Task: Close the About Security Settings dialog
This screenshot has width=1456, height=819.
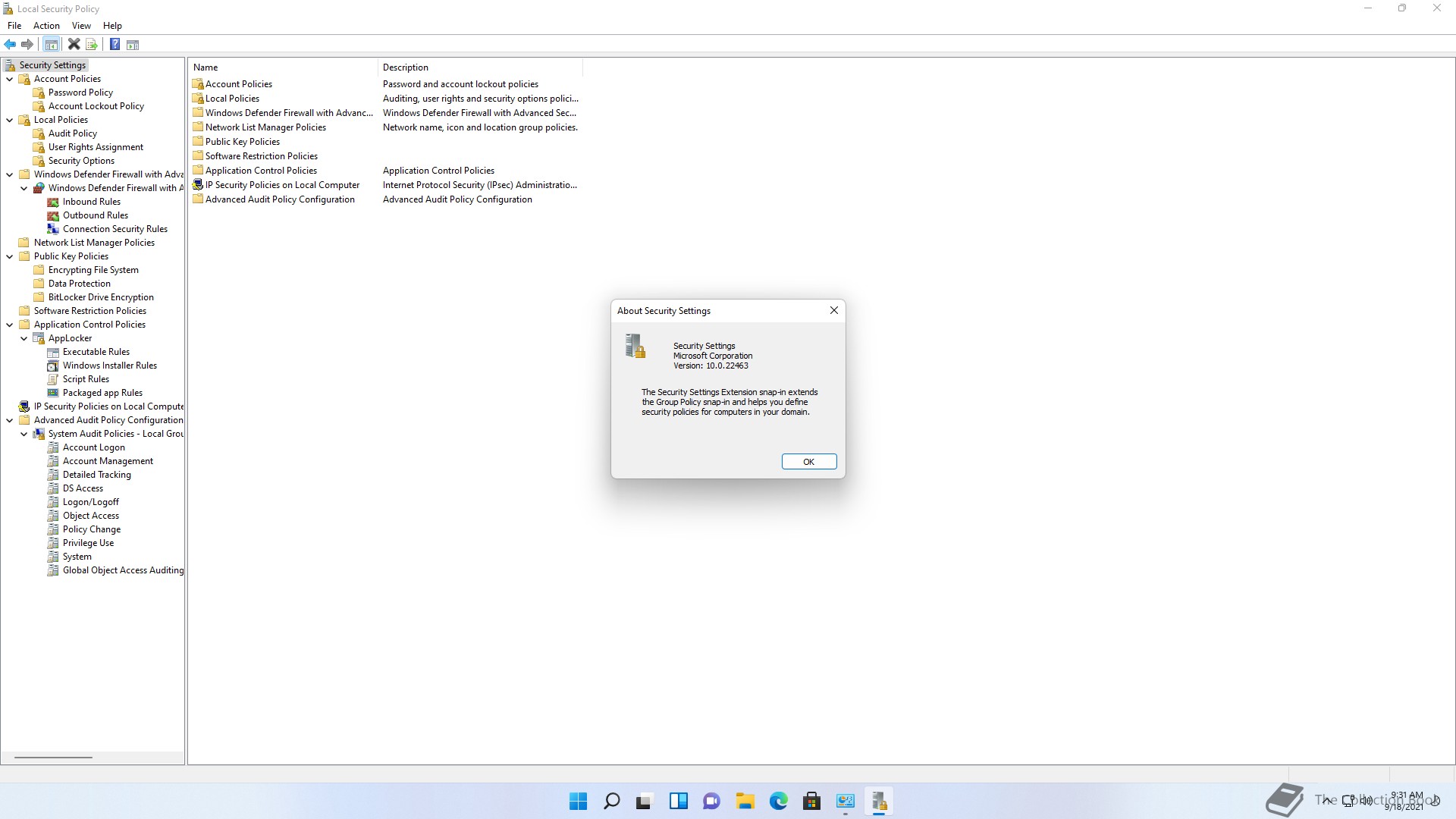Action: coord(833,310)
